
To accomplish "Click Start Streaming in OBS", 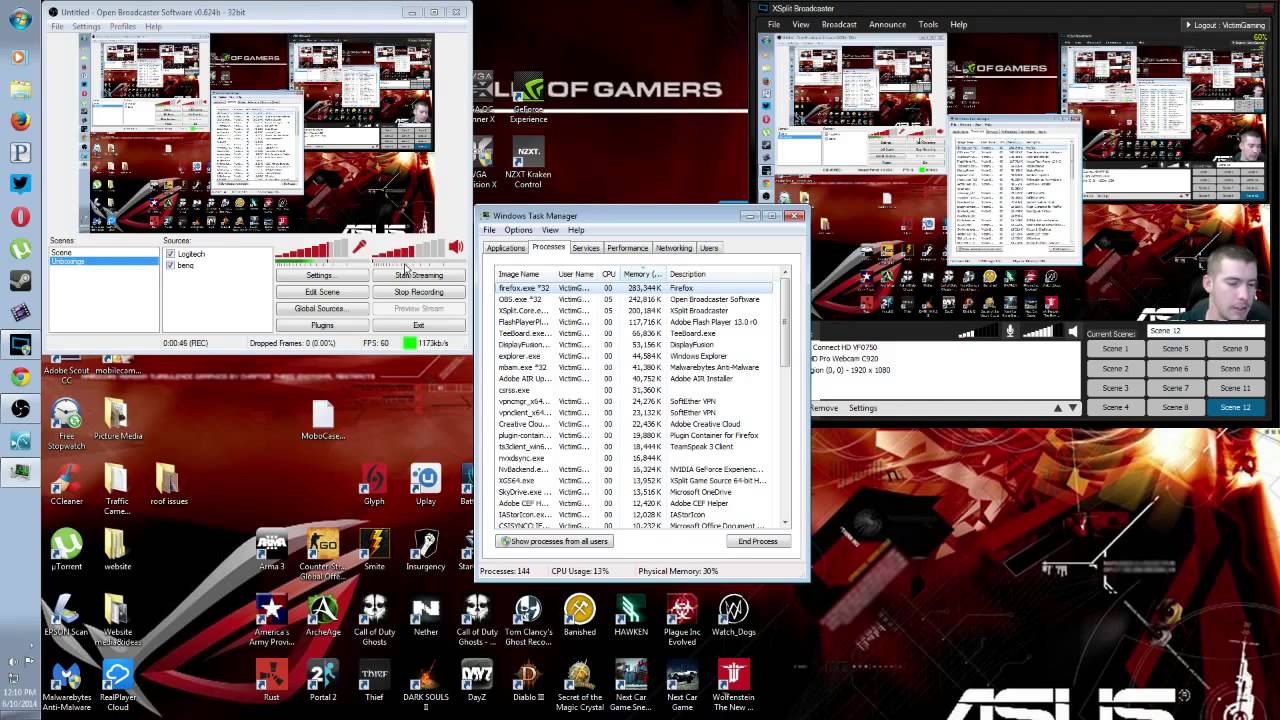I will coord(418,275).
